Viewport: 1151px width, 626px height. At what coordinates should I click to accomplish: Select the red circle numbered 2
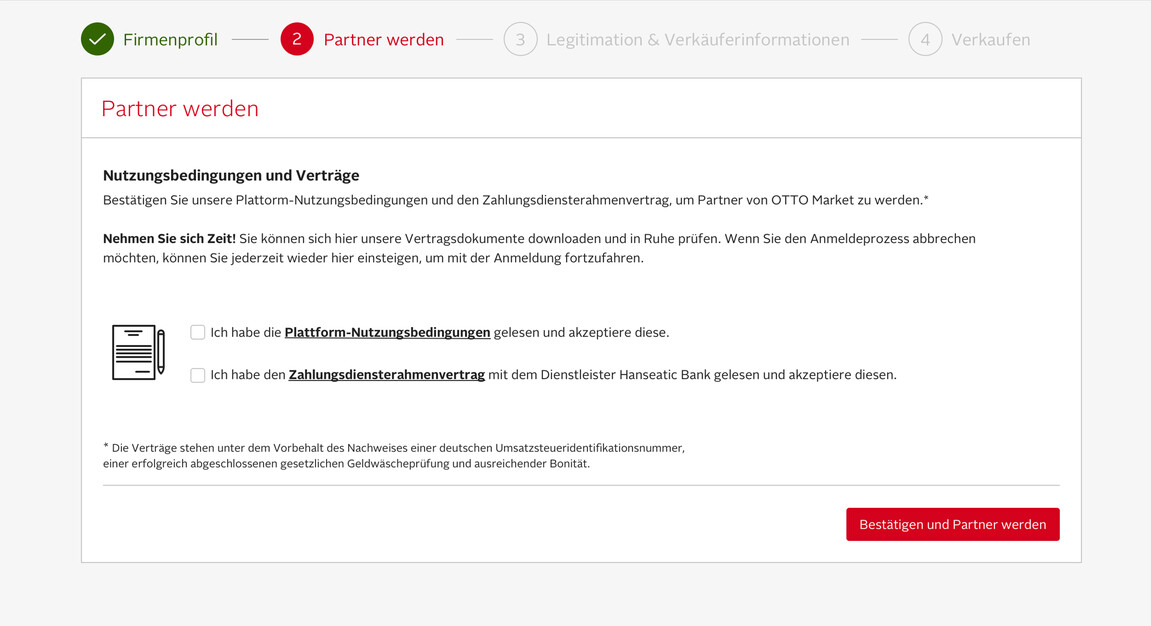coord(297,39)
